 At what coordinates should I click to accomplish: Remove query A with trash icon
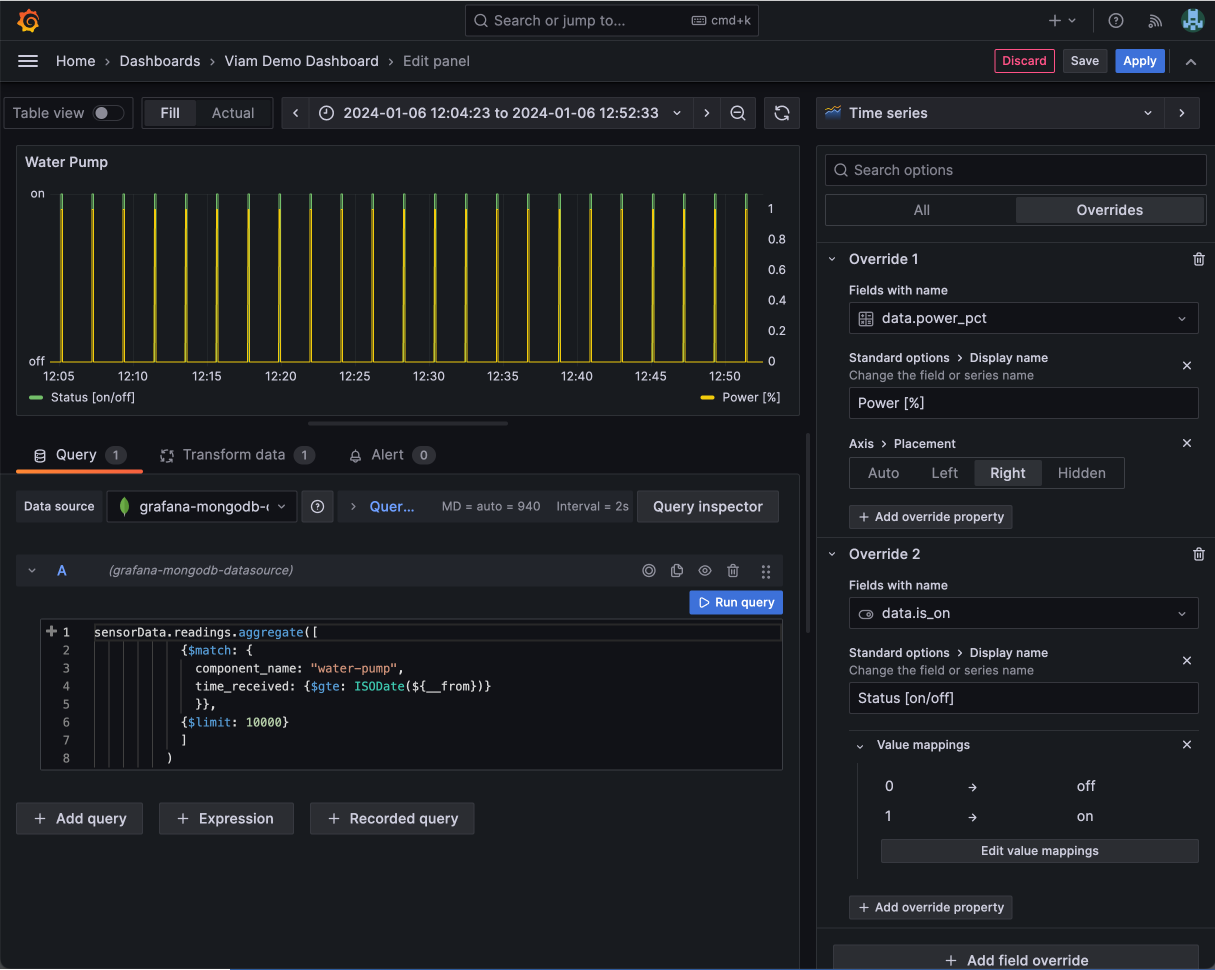[733, 571]
